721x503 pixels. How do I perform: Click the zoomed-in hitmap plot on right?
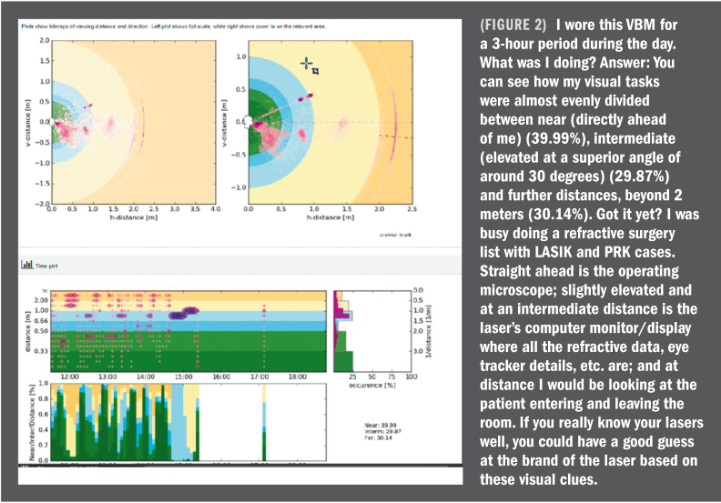[x=330, y=122]
